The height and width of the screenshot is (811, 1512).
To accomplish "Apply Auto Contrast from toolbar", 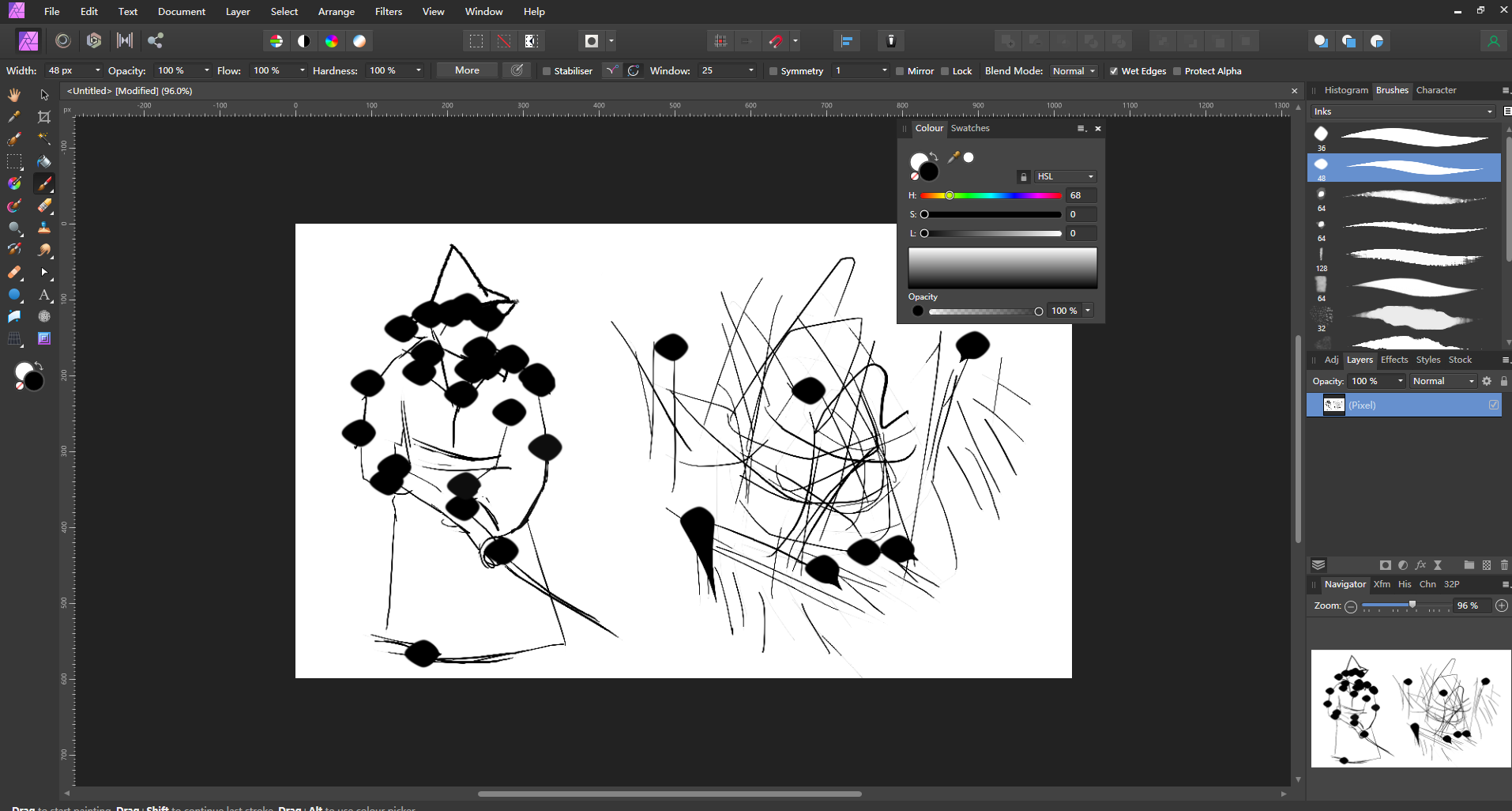I will 304,41.
